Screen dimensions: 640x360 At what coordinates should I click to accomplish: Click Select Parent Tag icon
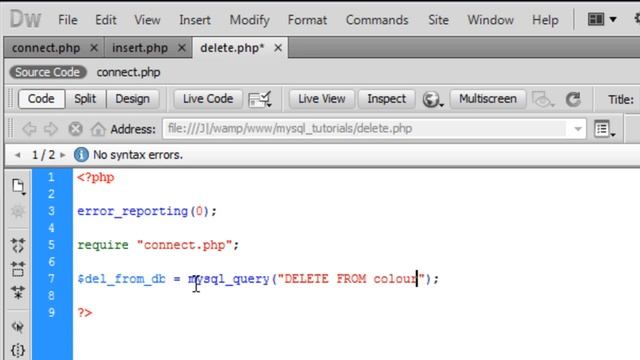pyautogui.click(x=18, y=327)
